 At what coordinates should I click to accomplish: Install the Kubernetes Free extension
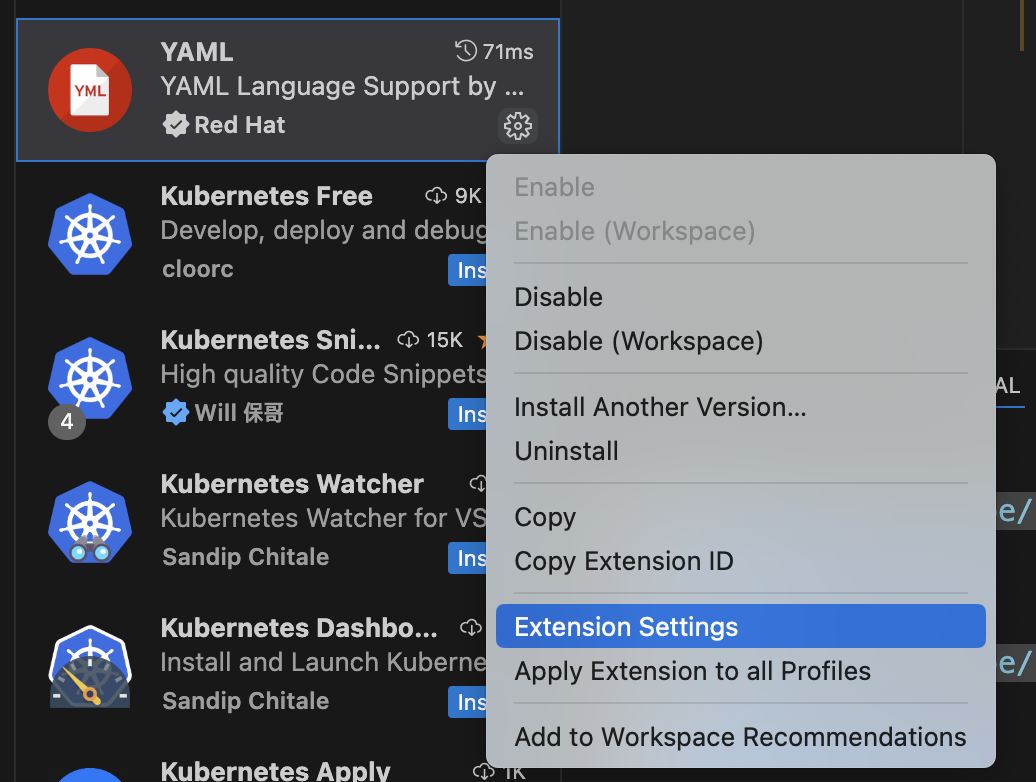click(468, 270)
